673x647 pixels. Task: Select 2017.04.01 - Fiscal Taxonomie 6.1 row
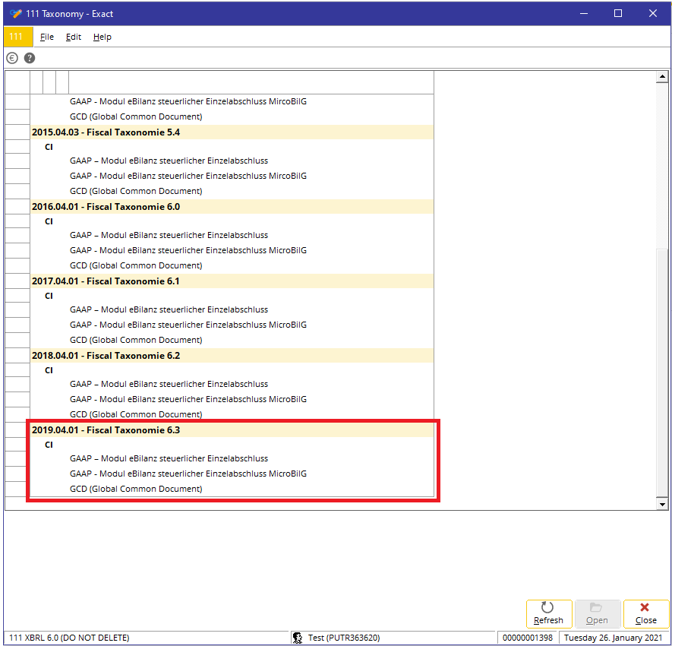[x=232, y=281]
